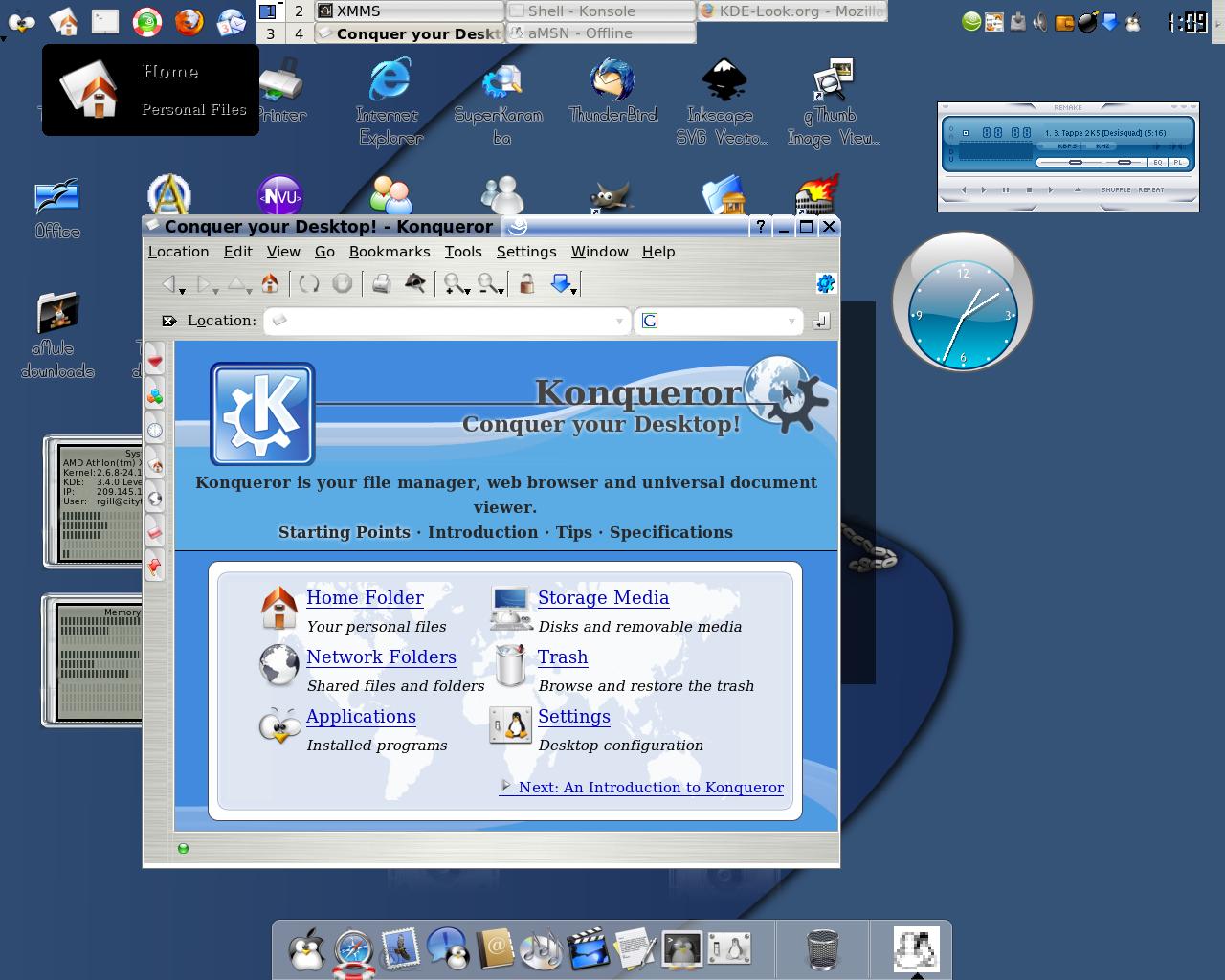The image size is (1225, 980).
Task: Click the Zoom Out magnifier icon
Action: [x=487, y=283]
